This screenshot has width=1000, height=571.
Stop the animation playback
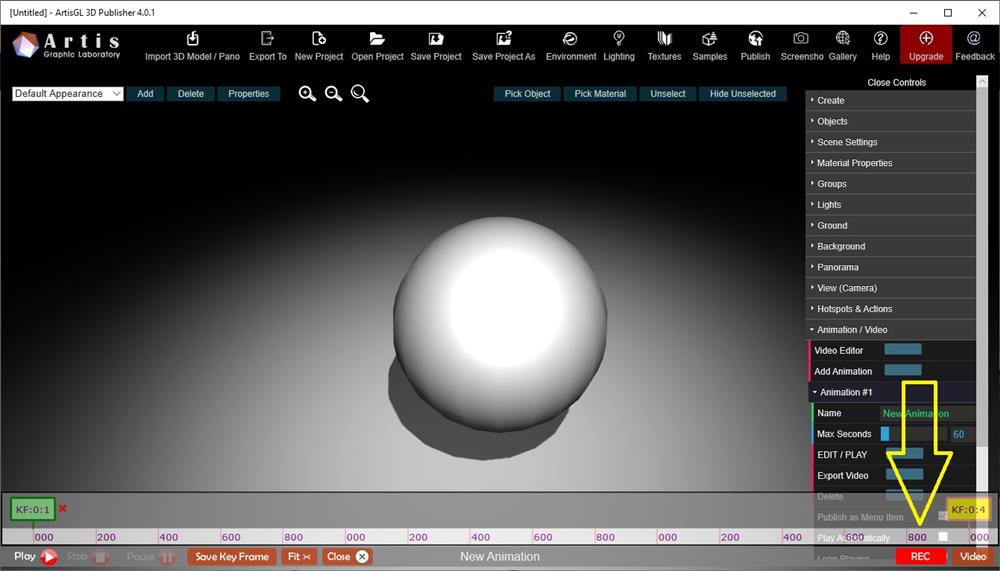87,556
